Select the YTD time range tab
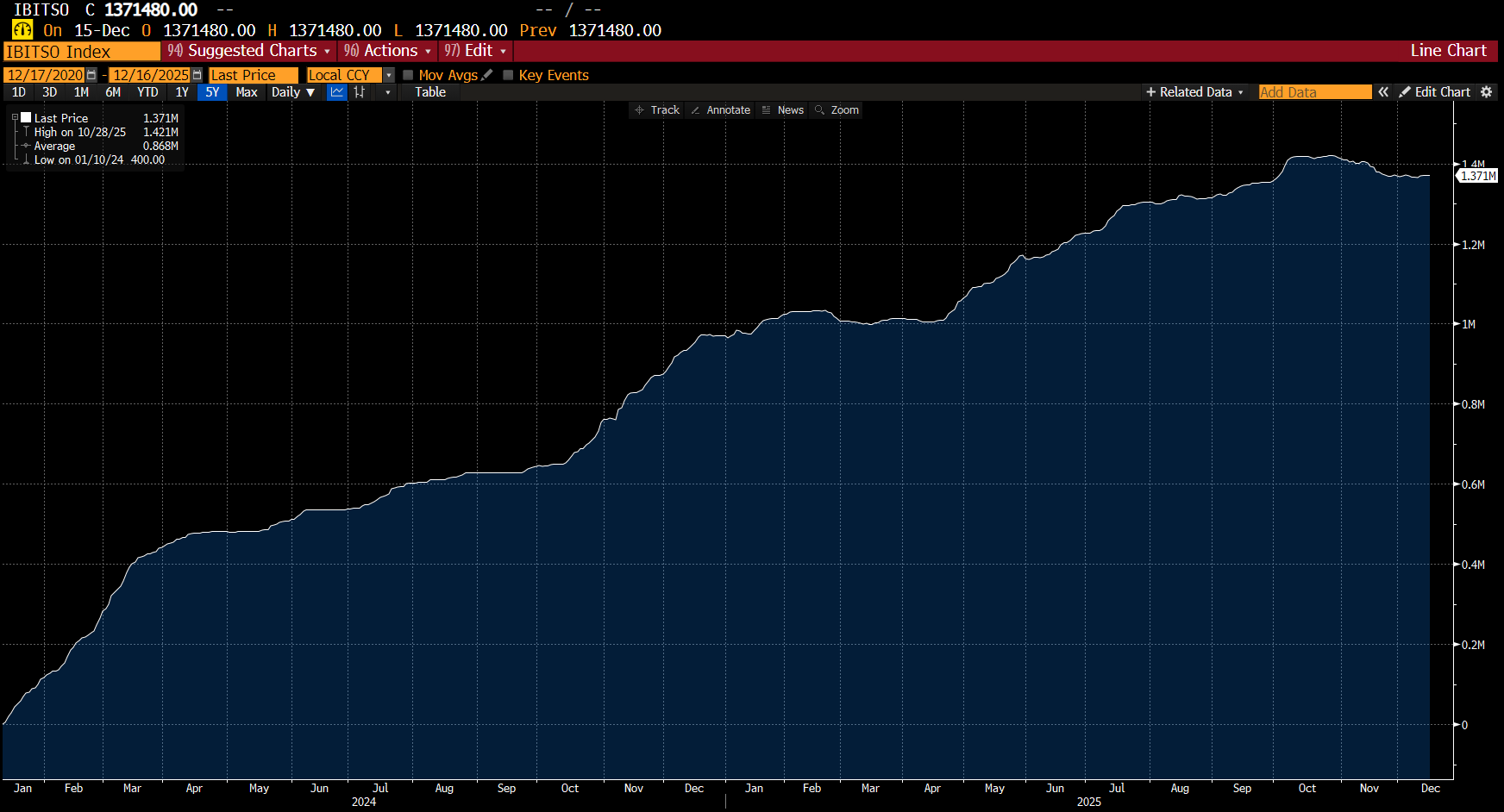Image resolution: width=1504 pixels, height=812 pixels. coord(147,92)
